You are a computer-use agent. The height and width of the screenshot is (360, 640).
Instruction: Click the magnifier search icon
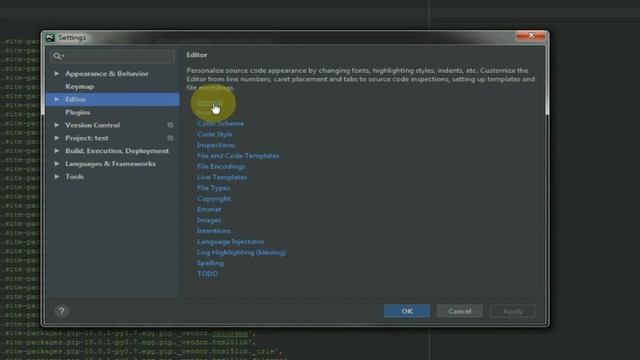tap(57, 56)
